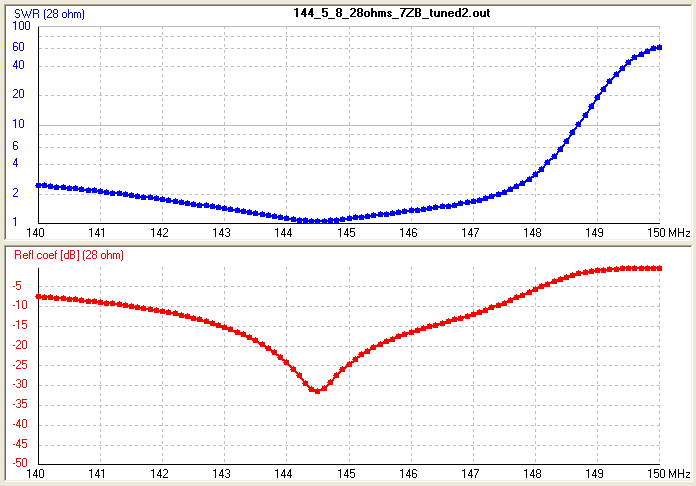
Task: Click 140 on SWR chart frequency axis
Action: pyautogui.click(x=36, y=233)
